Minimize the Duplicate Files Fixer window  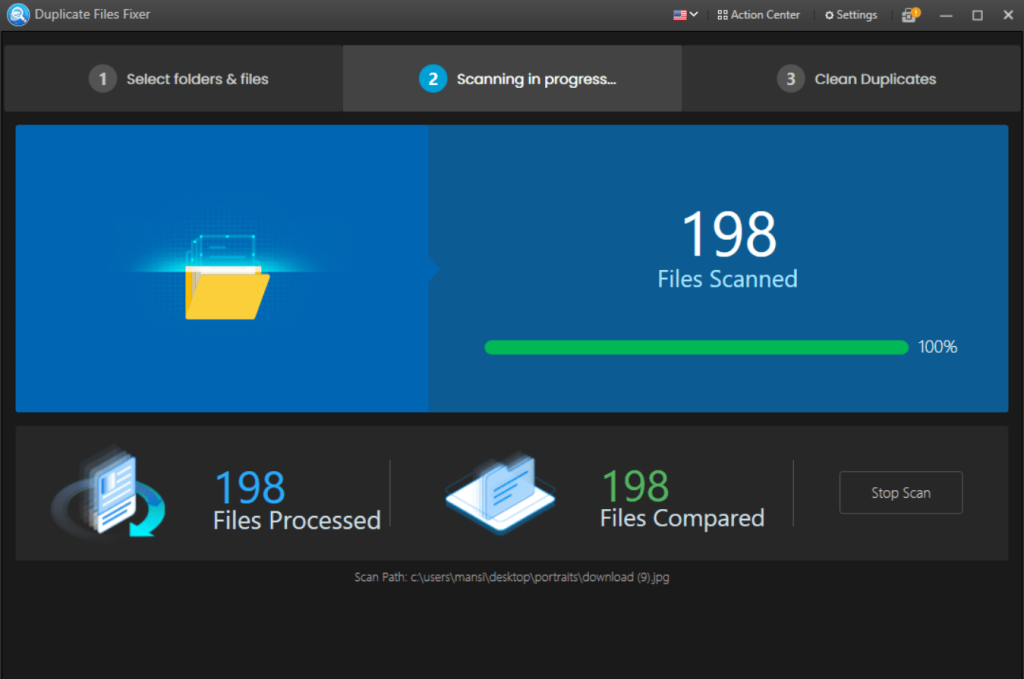click(946, 15)
